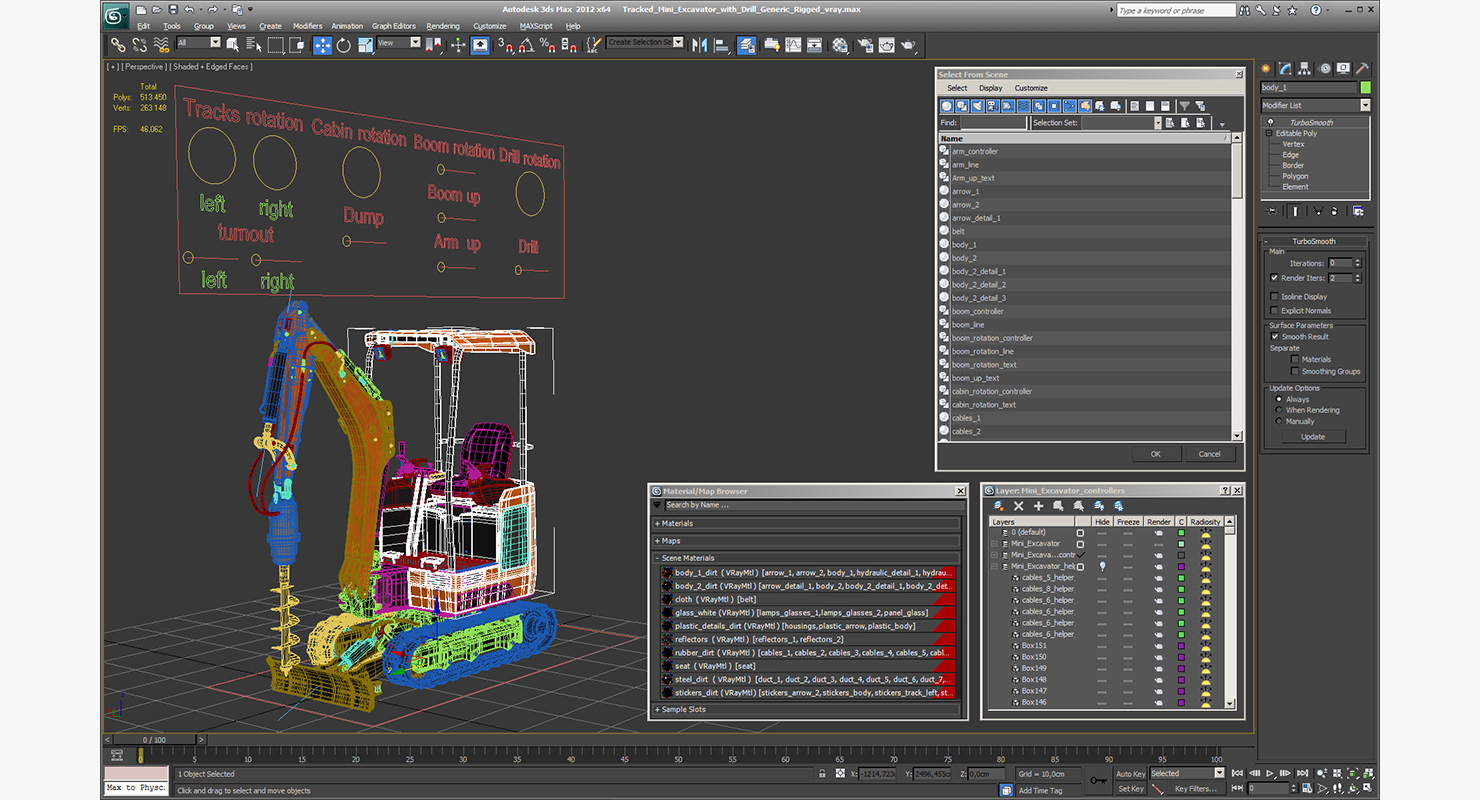Image resolution: width=1480 pixels, height=800 pixels.
Task: Choose the Select by Name toolbar icon
Action: (x=253, y=45)
